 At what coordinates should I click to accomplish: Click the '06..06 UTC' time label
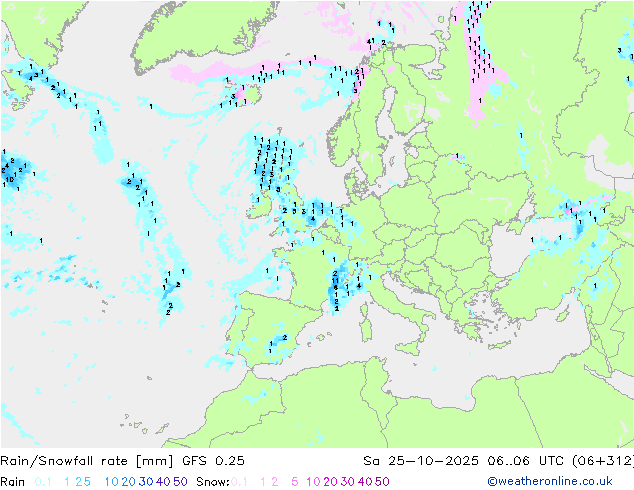pos(526,461)
